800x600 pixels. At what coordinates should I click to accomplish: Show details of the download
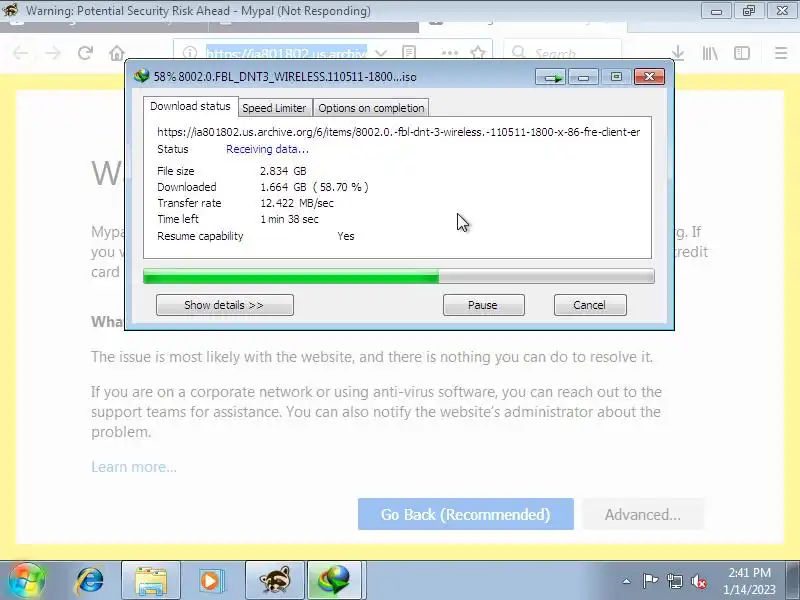[x=224, y=305]
